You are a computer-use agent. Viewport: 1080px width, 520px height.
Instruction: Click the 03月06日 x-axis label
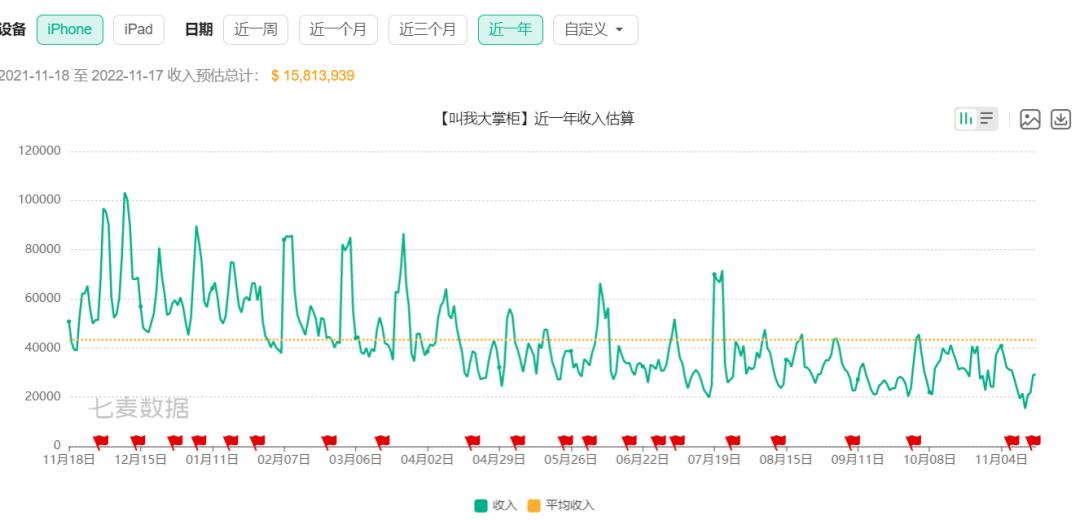(355, 459)
